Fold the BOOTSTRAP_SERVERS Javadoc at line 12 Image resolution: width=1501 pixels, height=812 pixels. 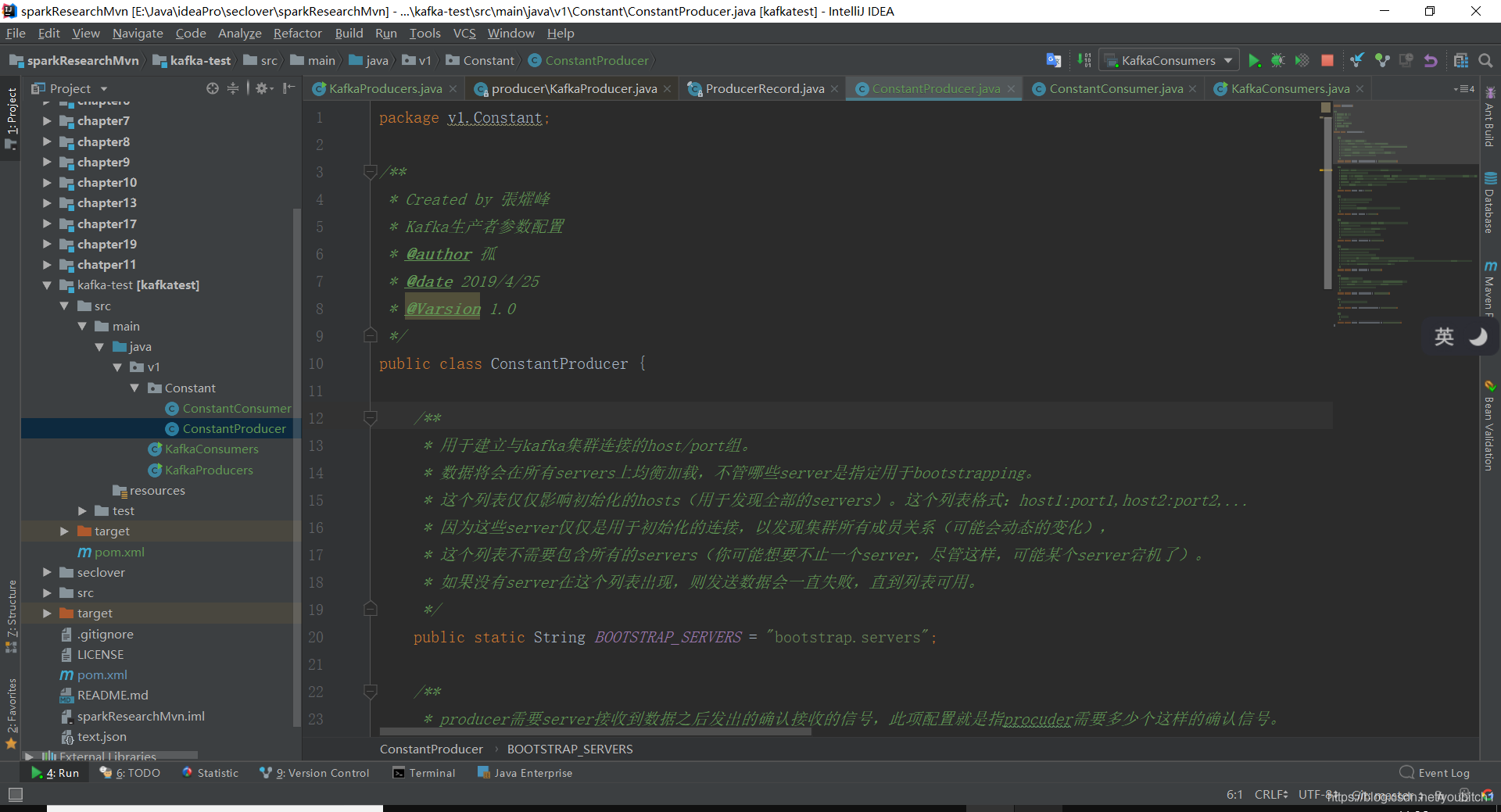click(371, 418)
